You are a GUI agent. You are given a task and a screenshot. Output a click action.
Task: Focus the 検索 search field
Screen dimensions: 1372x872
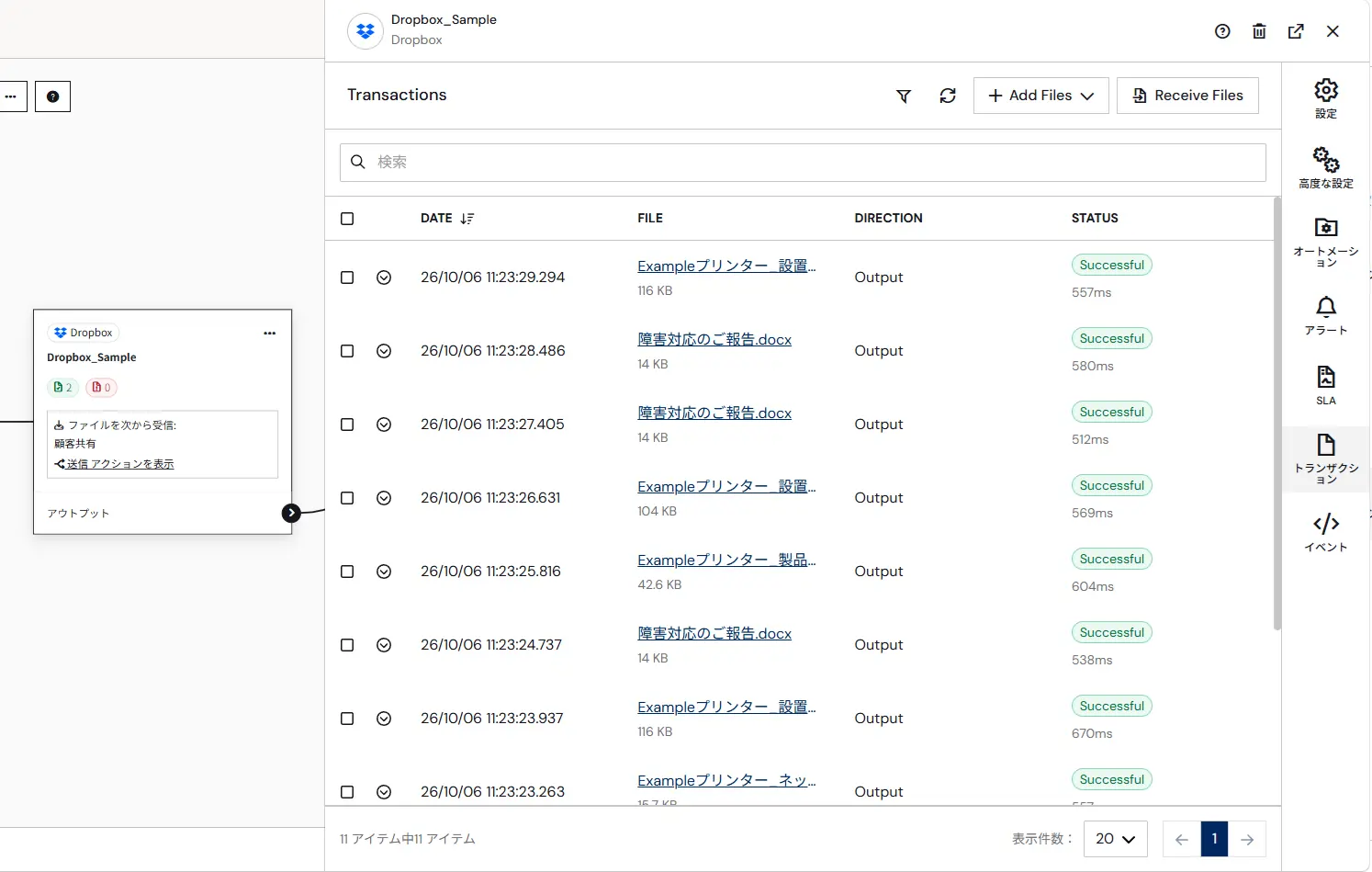803,163
